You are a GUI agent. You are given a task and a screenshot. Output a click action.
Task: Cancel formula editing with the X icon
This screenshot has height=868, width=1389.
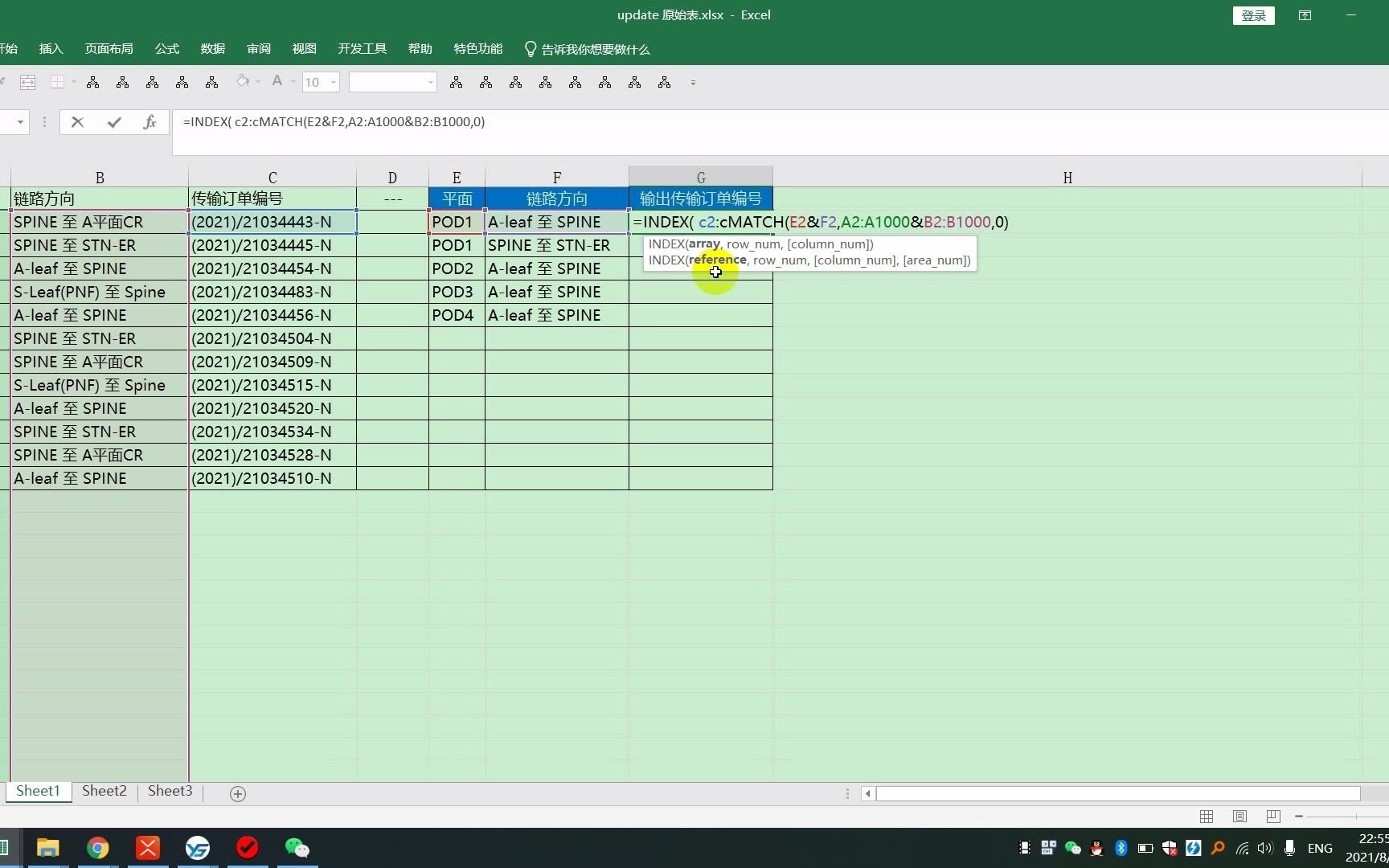pyautogui.click(x=77, y=121)
